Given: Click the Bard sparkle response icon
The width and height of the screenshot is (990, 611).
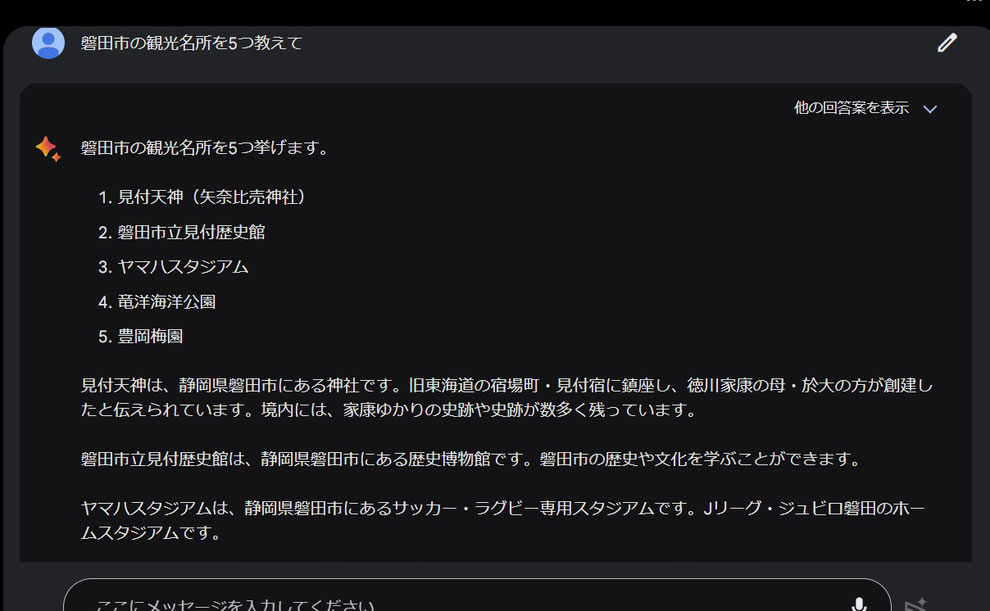Looking at the screenshot, I should tap(48, 148).
